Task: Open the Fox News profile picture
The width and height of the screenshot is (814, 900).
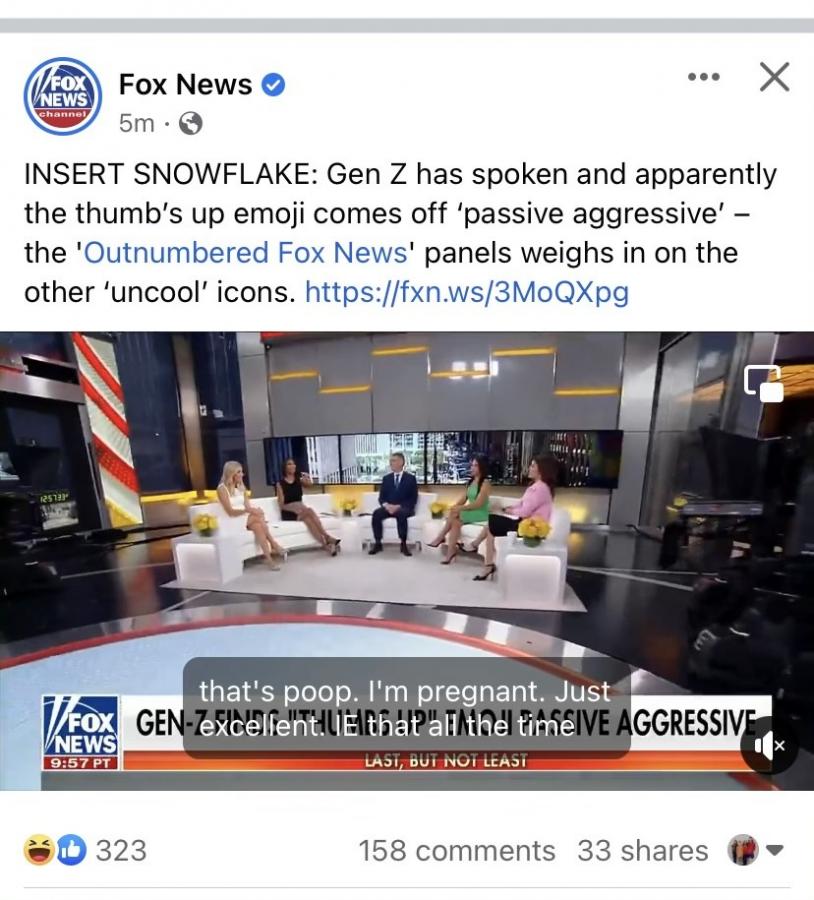Action: [x=63, y=96]
